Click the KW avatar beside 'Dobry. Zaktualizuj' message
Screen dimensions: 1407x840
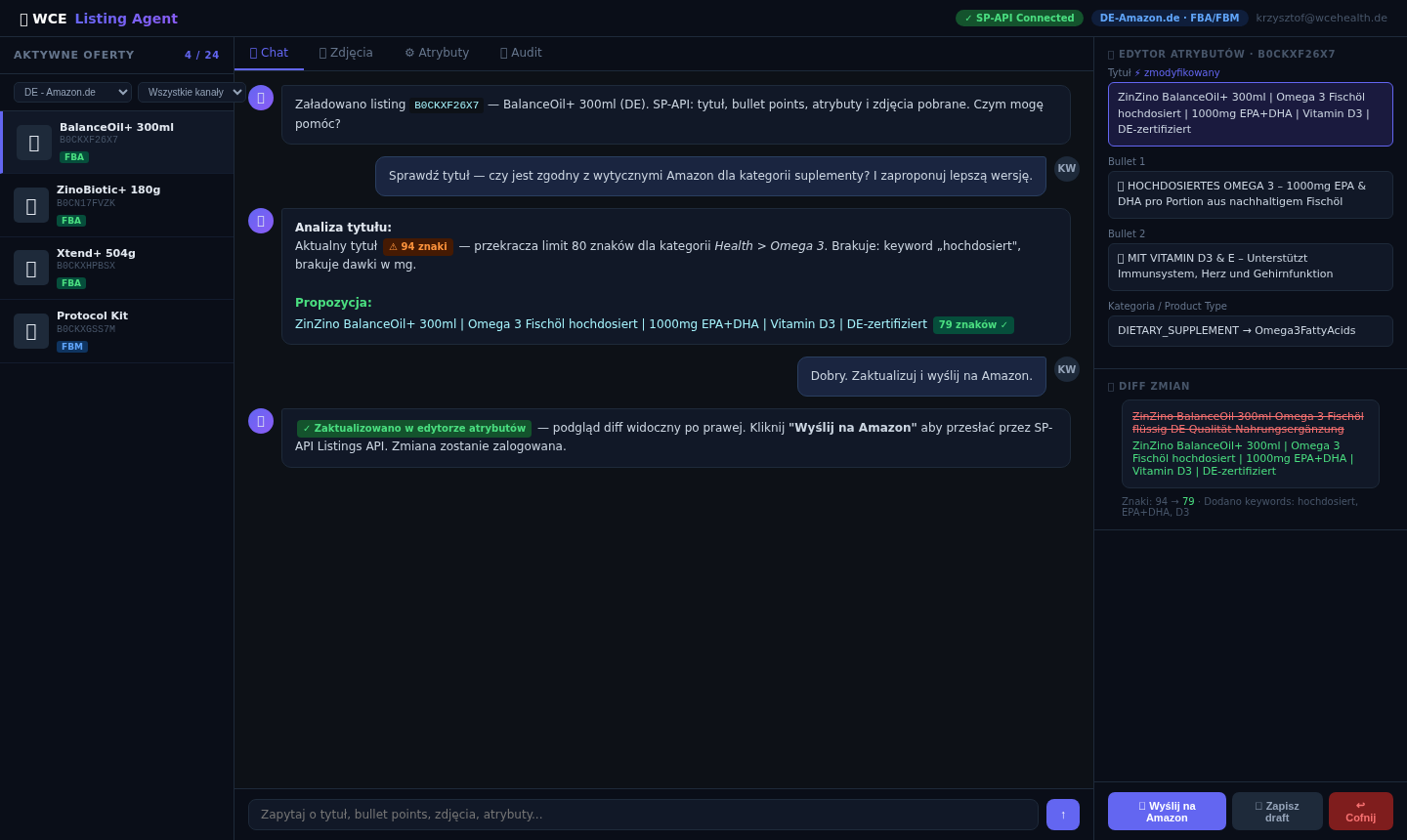coord(1067,369)
